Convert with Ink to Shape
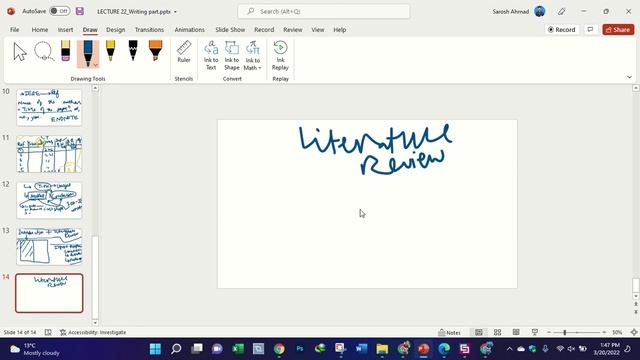The width and height of the screenshot is (640, 360). (x=232, y=56)
